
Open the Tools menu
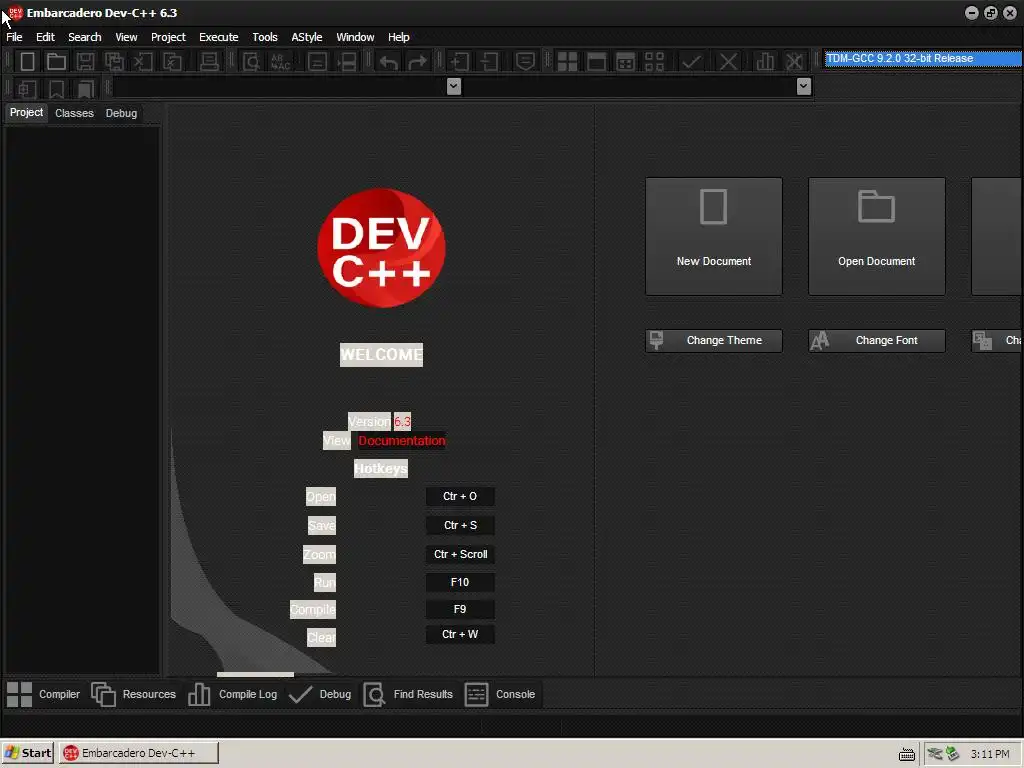coord(264,37)
